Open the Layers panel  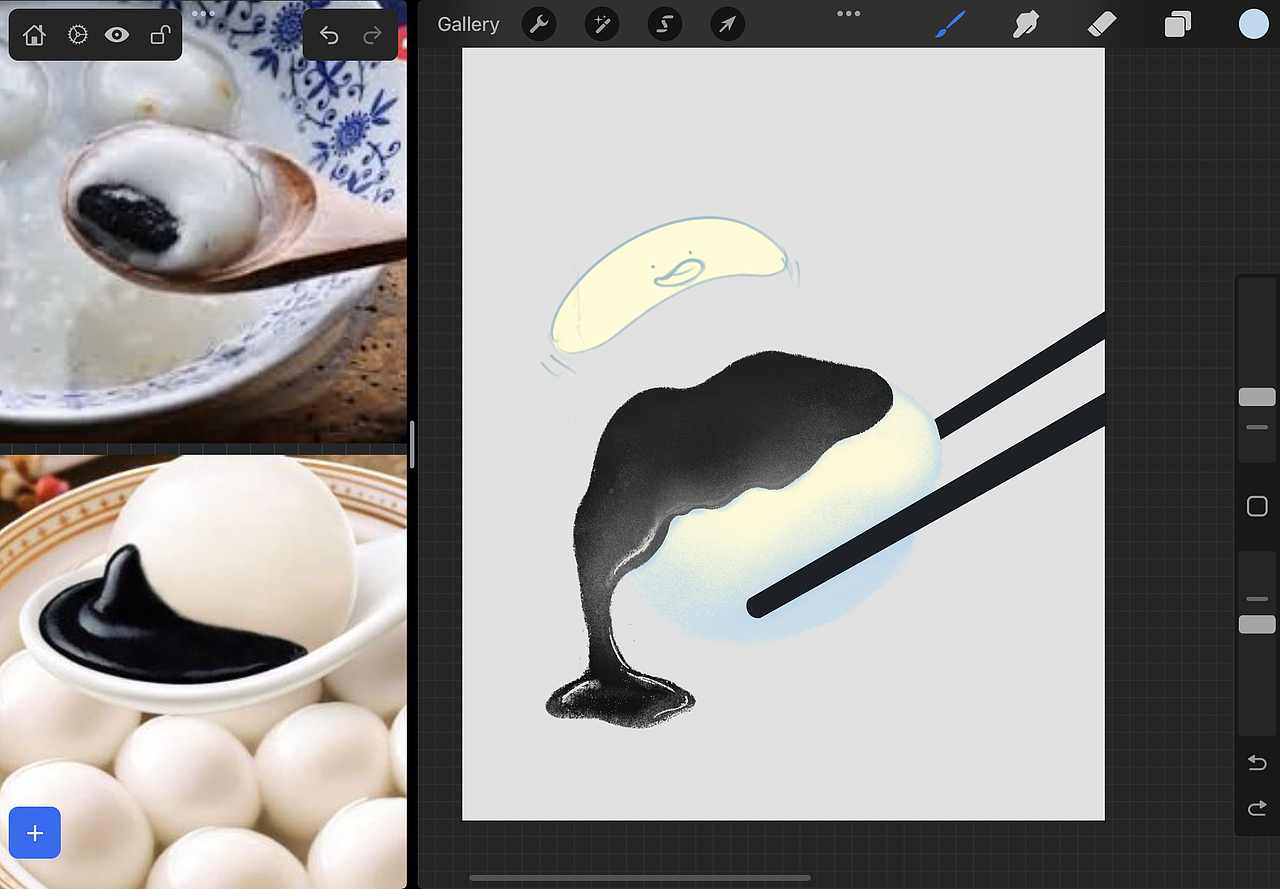pos(1178,25)
